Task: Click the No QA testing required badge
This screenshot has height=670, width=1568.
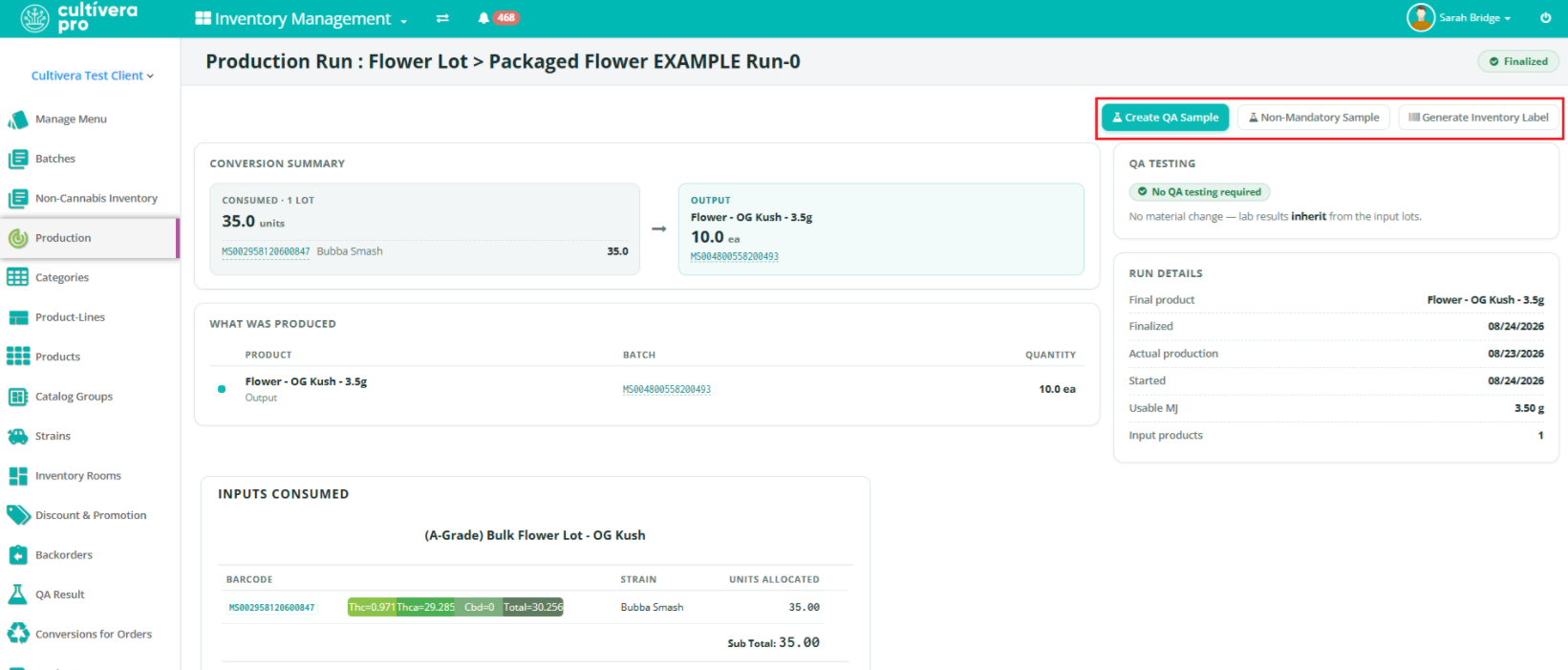Action: [x=1199, y=192]
